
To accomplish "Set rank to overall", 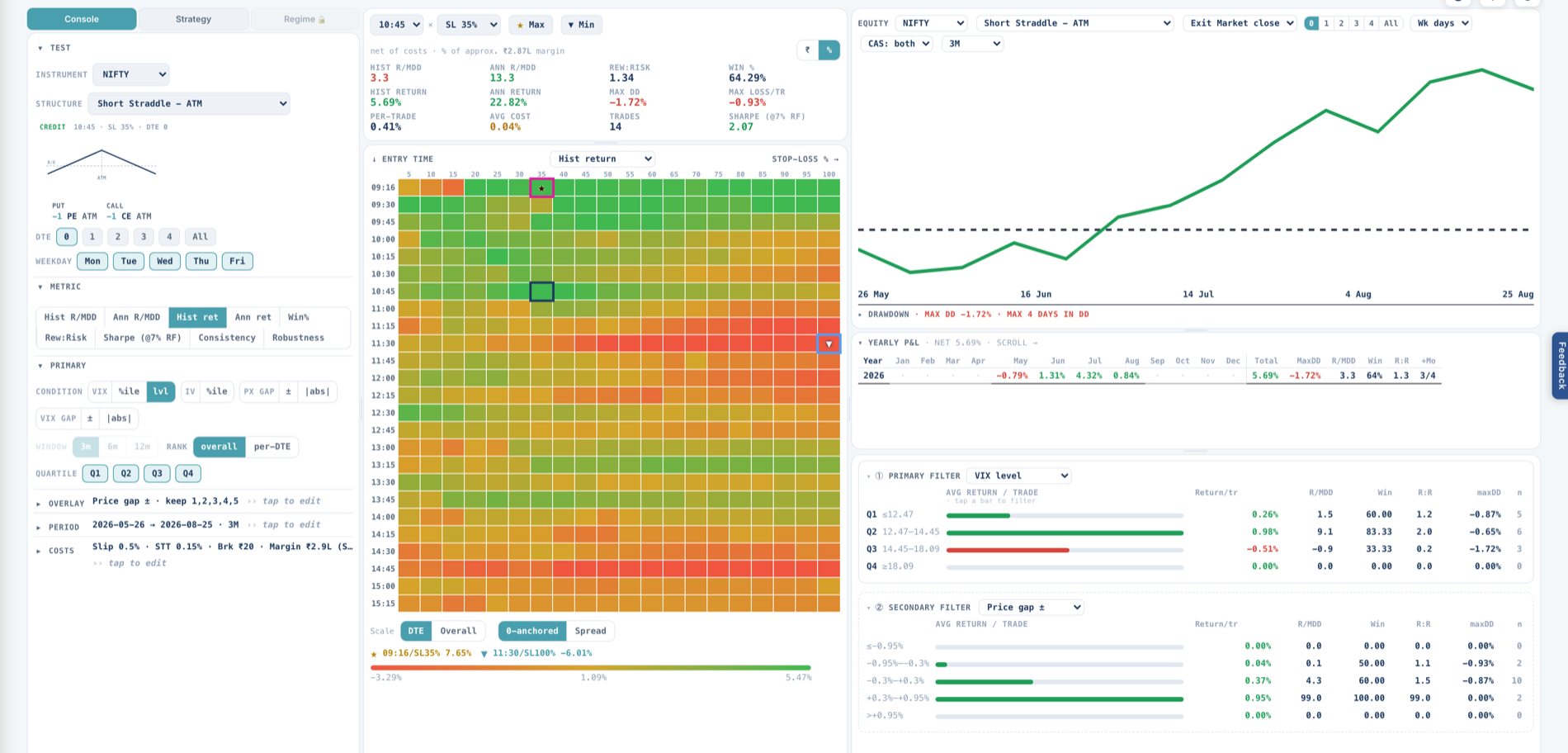I will tap(219, 447).
